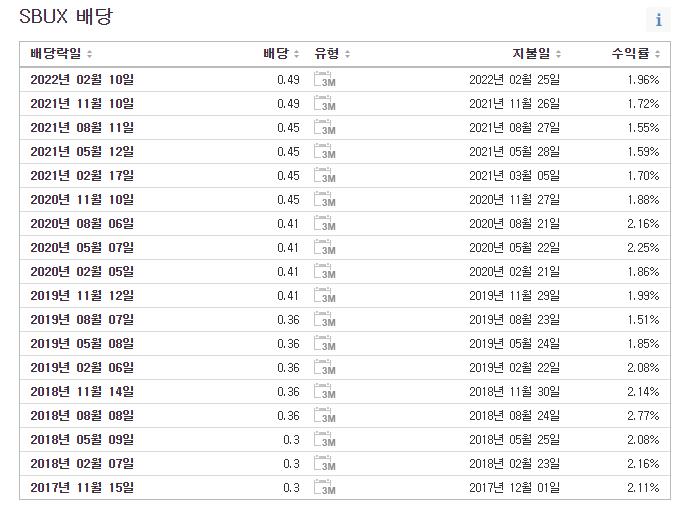
Task: Click payment date 2021년 11월 26일
Action: pyautogui.click(x=514, y=104)
